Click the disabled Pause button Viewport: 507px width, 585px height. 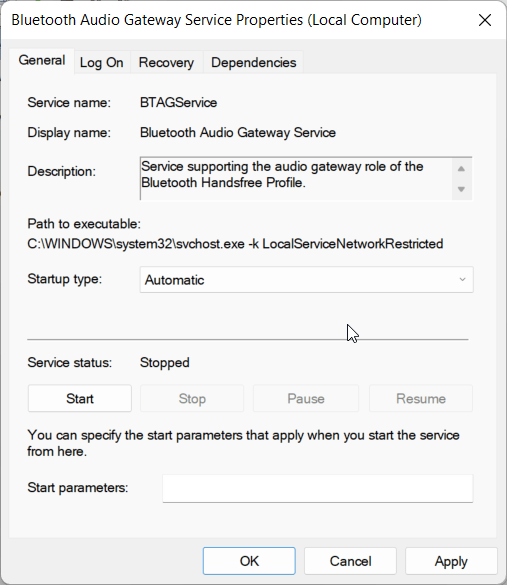(x=306, y=398)
